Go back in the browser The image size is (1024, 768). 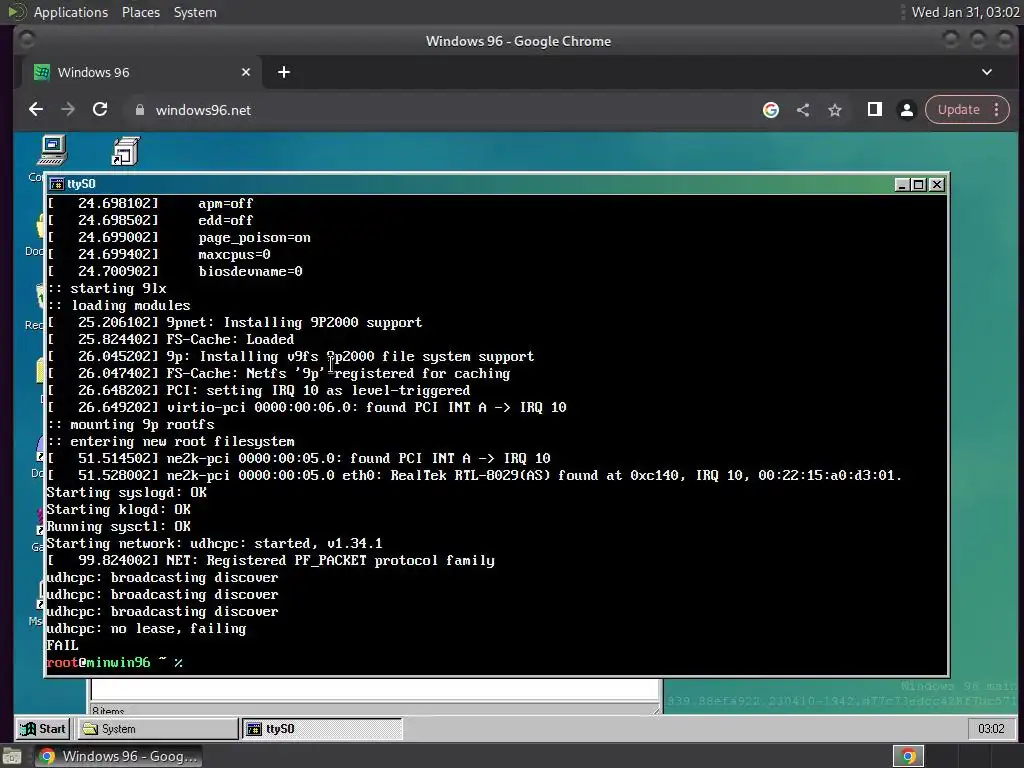(x=36, y=110)
